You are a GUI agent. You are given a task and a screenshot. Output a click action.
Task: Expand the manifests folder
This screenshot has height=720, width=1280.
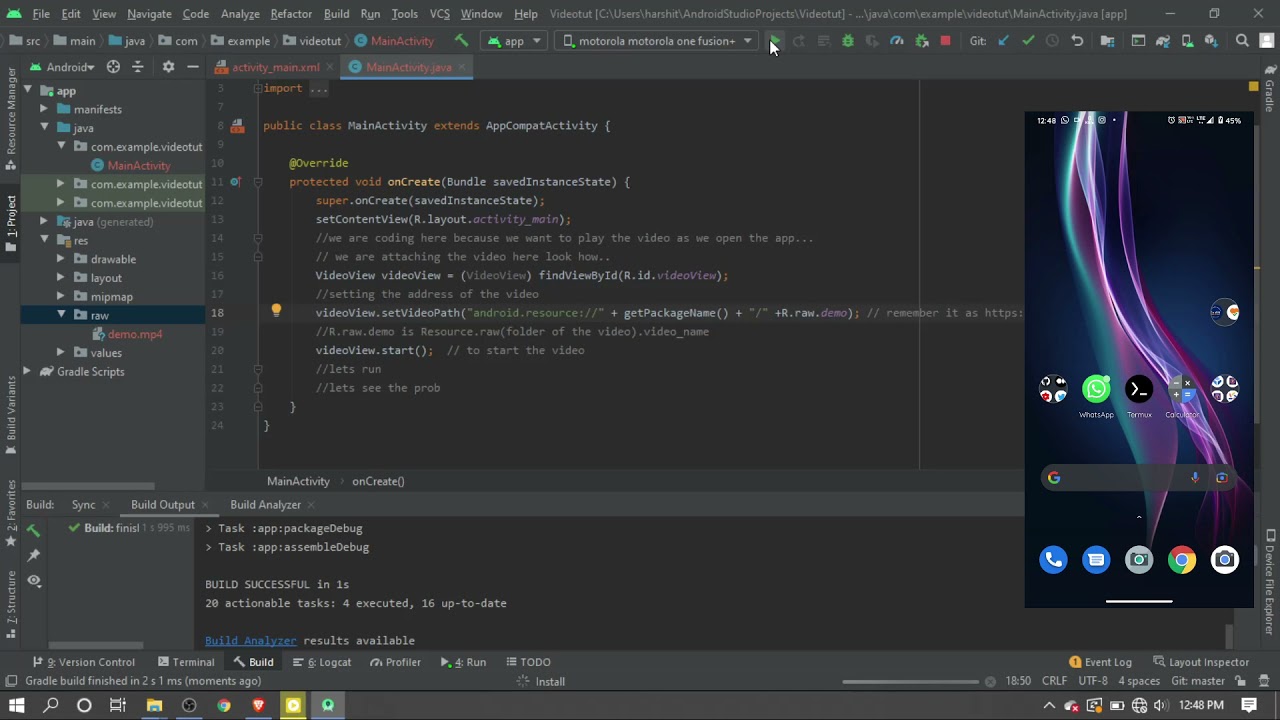tap(44, 109)
